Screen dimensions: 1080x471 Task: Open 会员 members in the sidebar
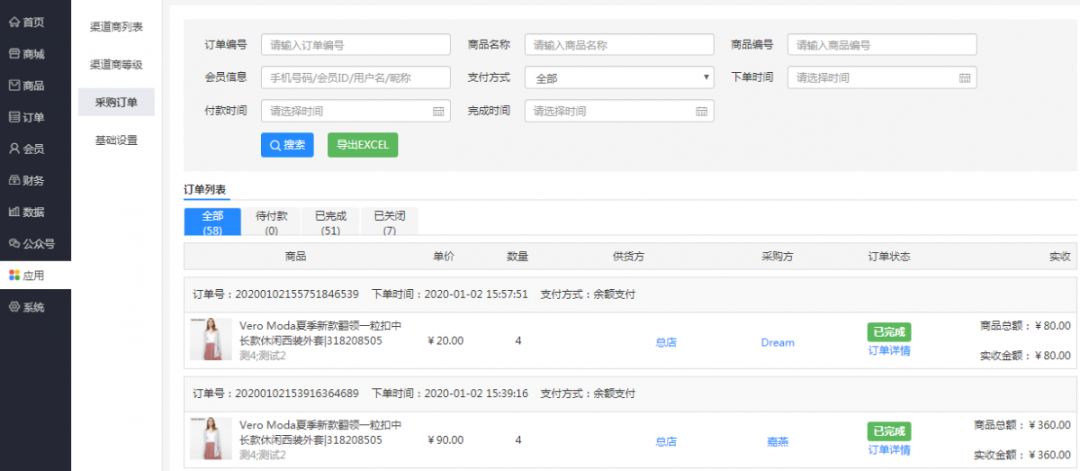pos(28,149)
